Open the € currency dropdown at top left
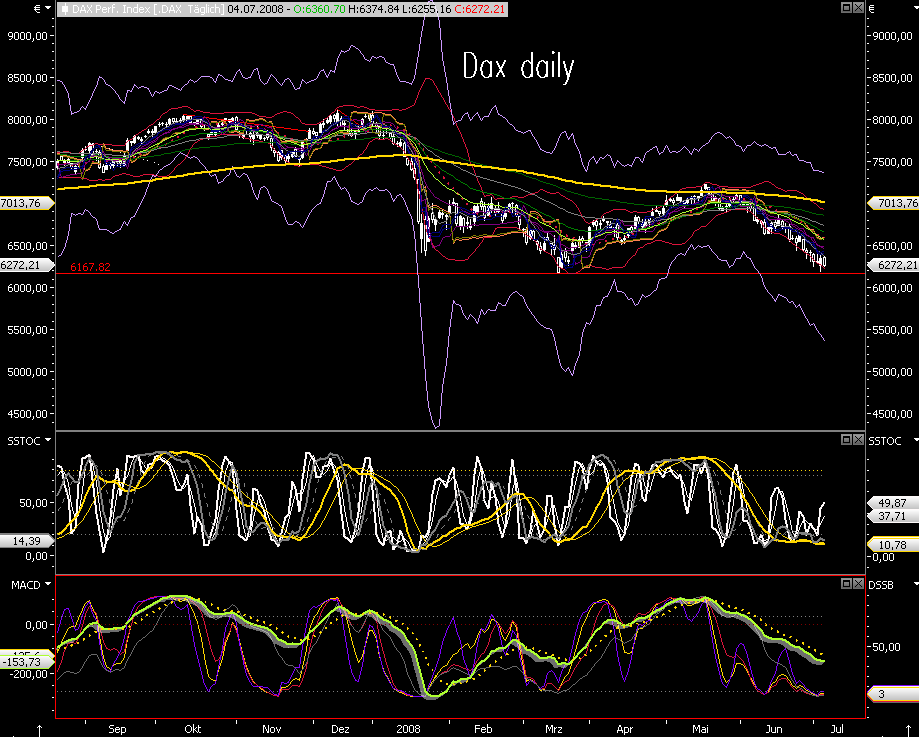This screenshot has height=737, width=919. (x=47, y=9)
